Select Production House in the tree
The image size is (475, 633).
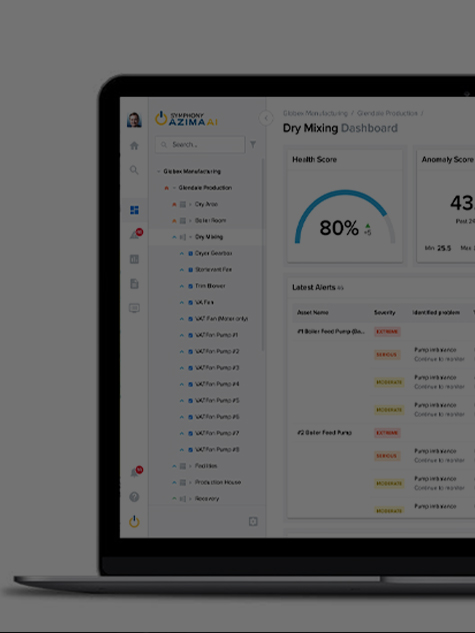tap(218, 482)
